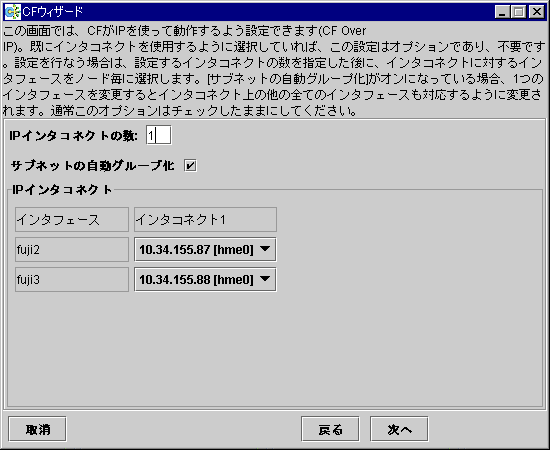Click the 次へ next button
550x450 pixels.
tap(399, 429)
